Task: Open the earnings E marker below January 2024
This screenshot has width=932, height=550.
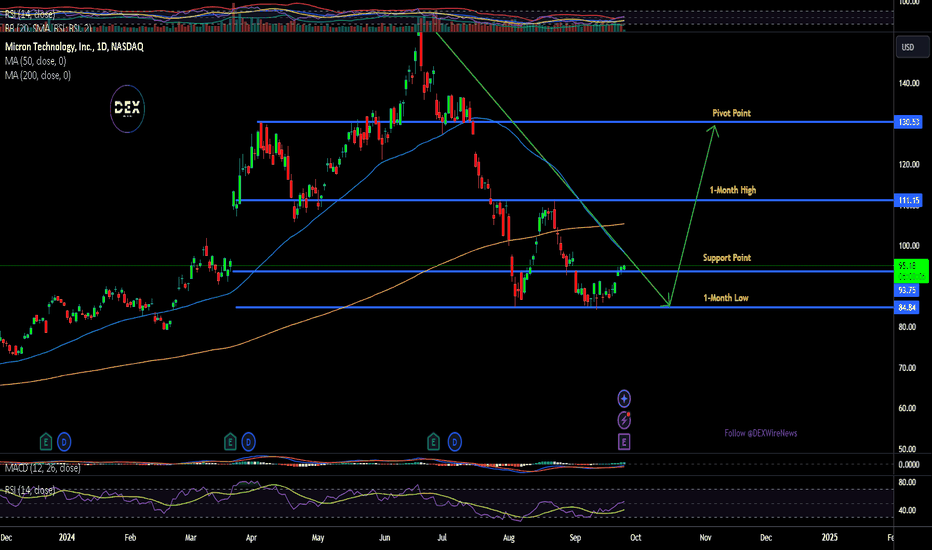Action: (46, 442)
